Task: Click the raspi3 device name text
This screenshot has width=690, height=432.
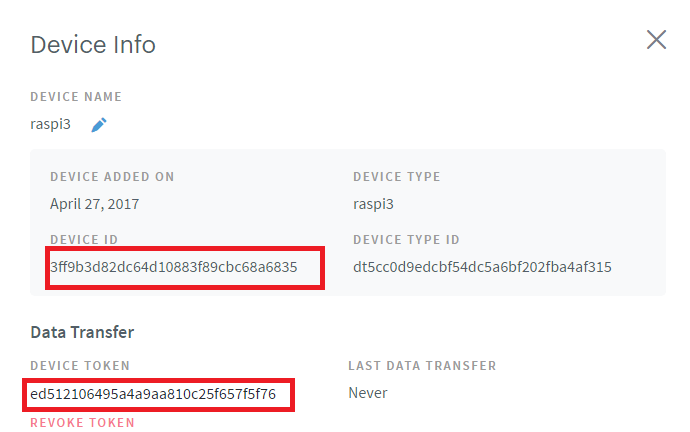Action: (50, 125)
